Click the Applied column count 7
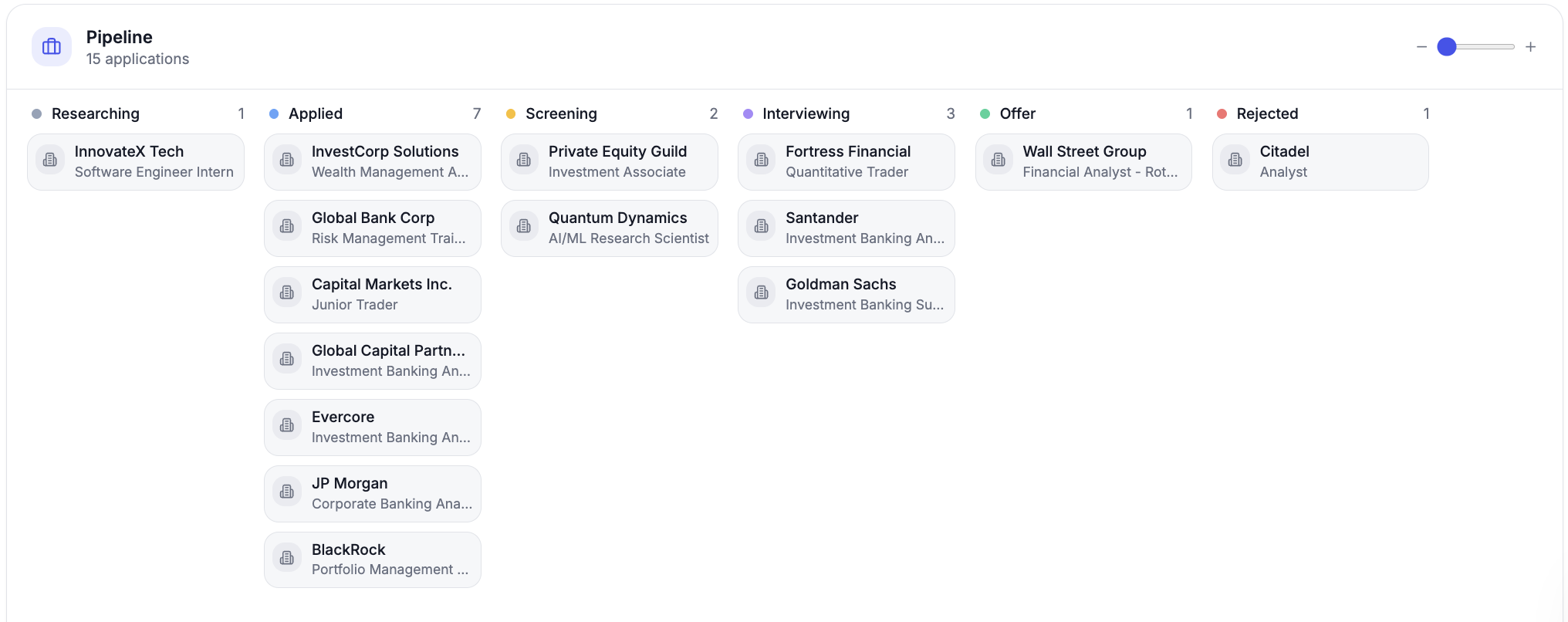Viewport: 1568px width, 622px height. 477,113
